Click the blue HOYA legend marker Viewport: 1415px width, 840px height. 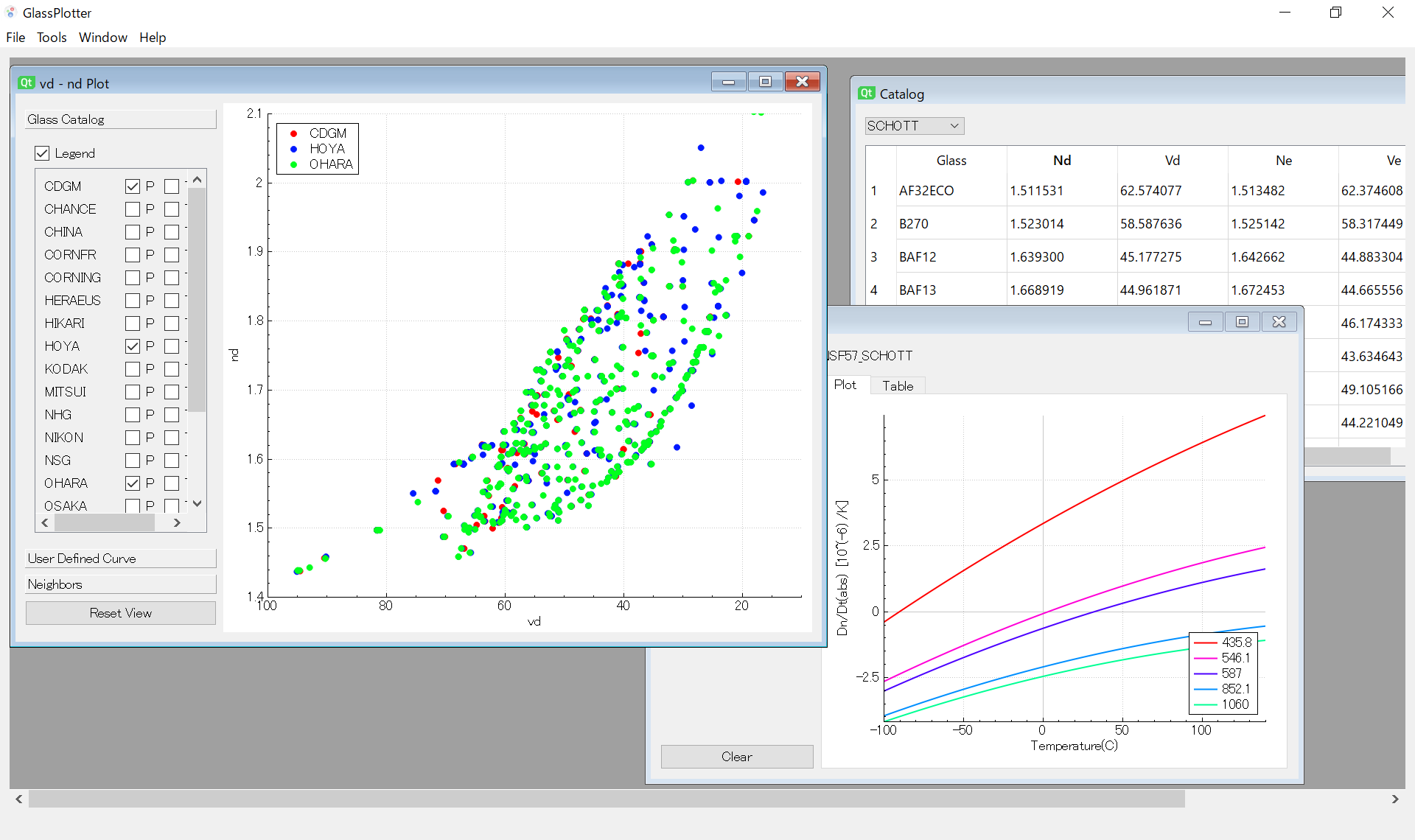tap(294, 149)
